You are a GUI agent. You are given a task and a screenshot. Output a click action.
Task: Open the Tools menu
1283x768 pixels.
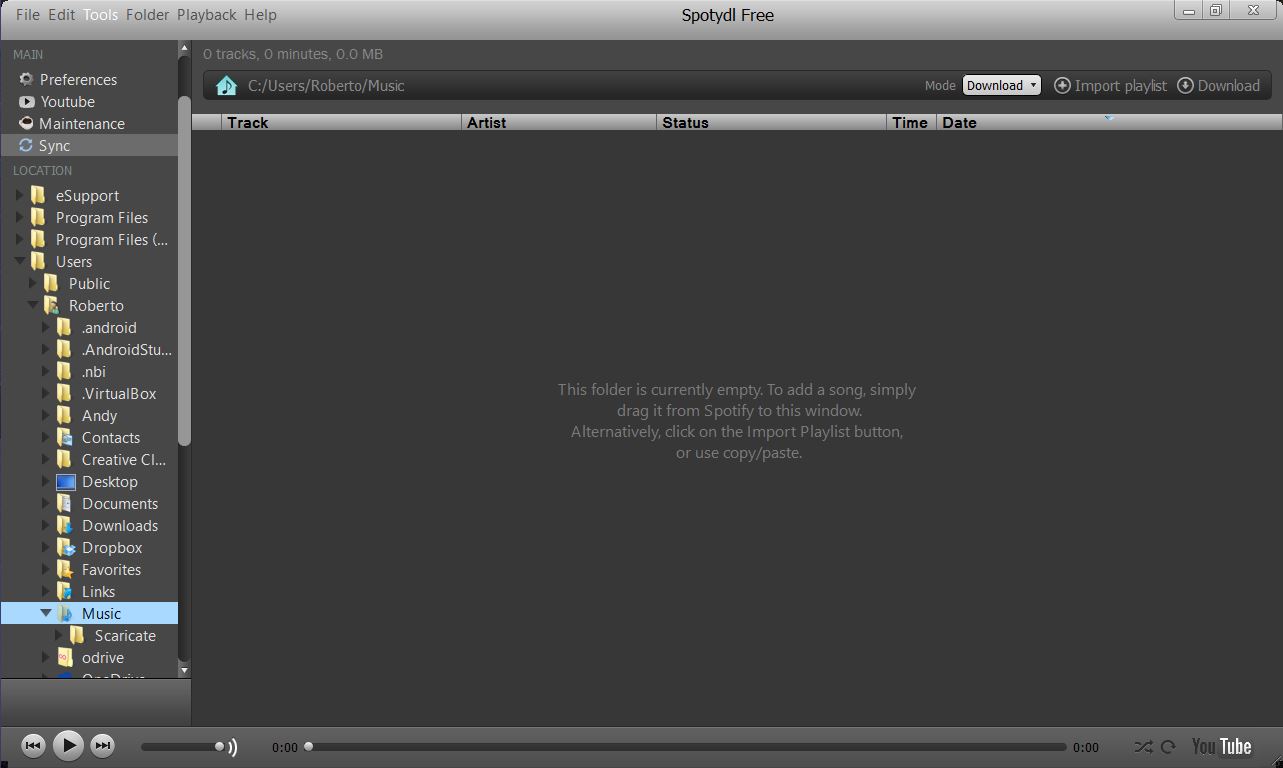coord(100,15)
